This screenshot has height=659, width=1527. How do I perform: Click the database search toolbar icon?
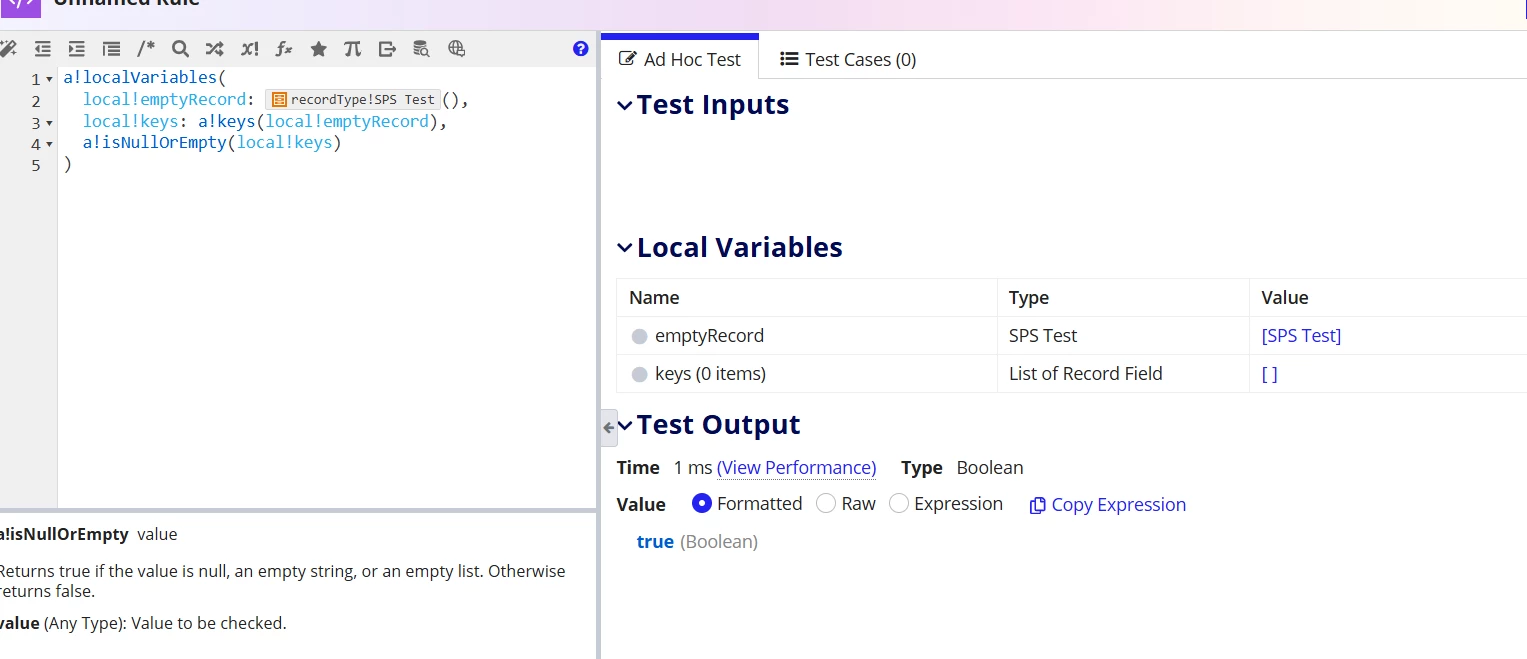coord(422,49)
